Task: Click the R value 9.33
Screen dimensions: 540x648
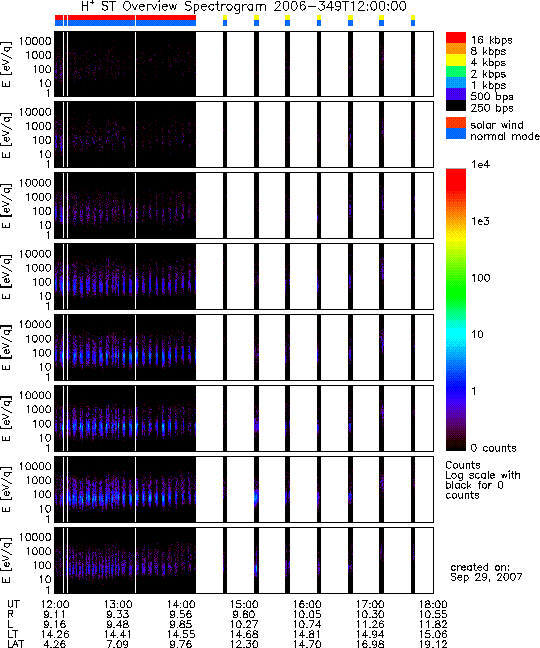Action: pyautogui.click(x=118, y=614)
